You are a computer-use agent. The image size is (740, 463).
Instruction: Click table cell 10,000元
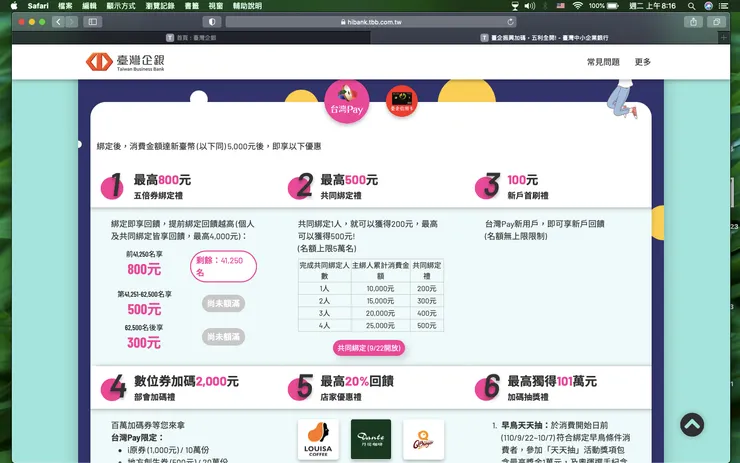coord(380,288)
